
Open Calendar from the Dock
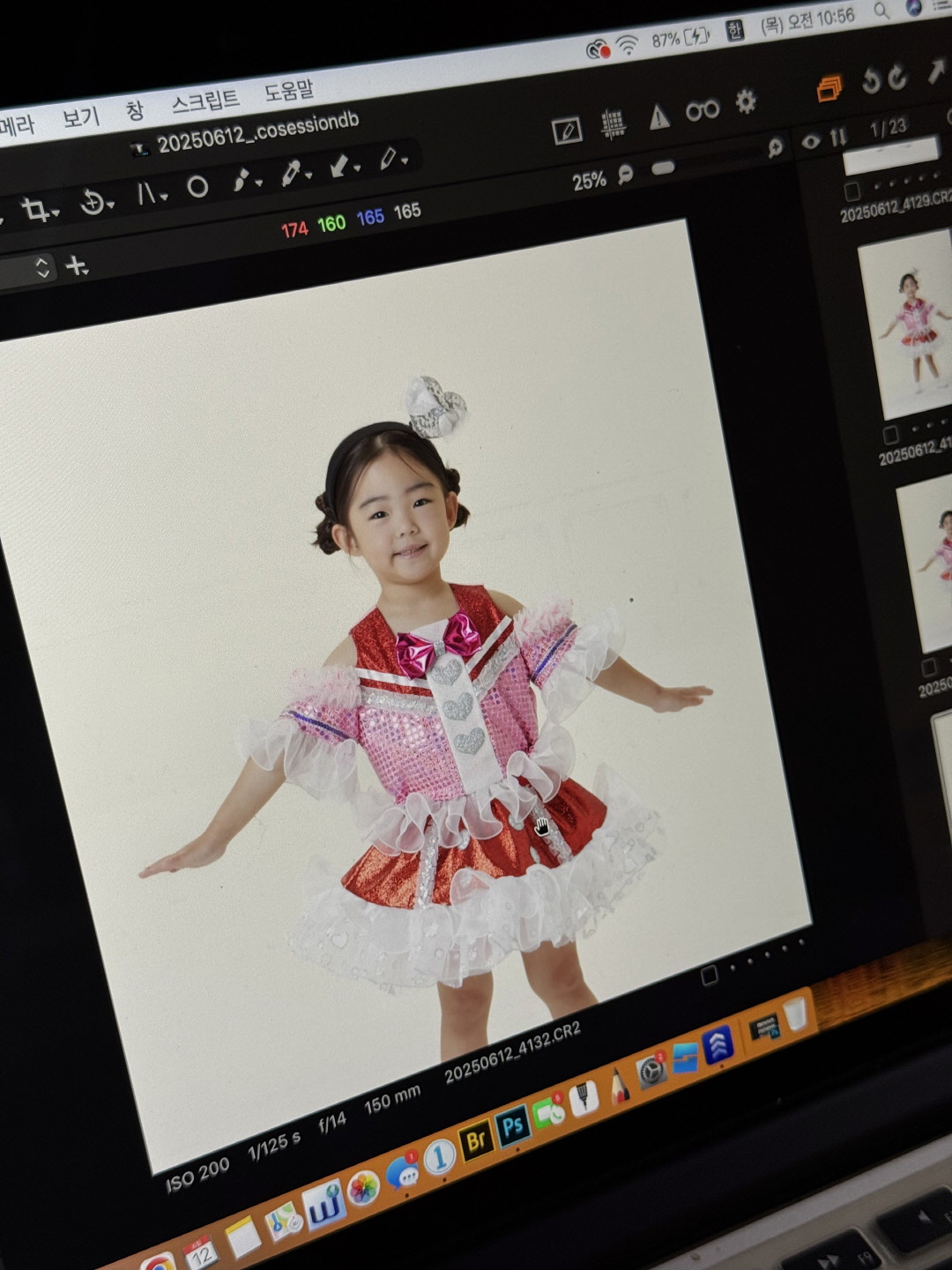coord(200,1251)
